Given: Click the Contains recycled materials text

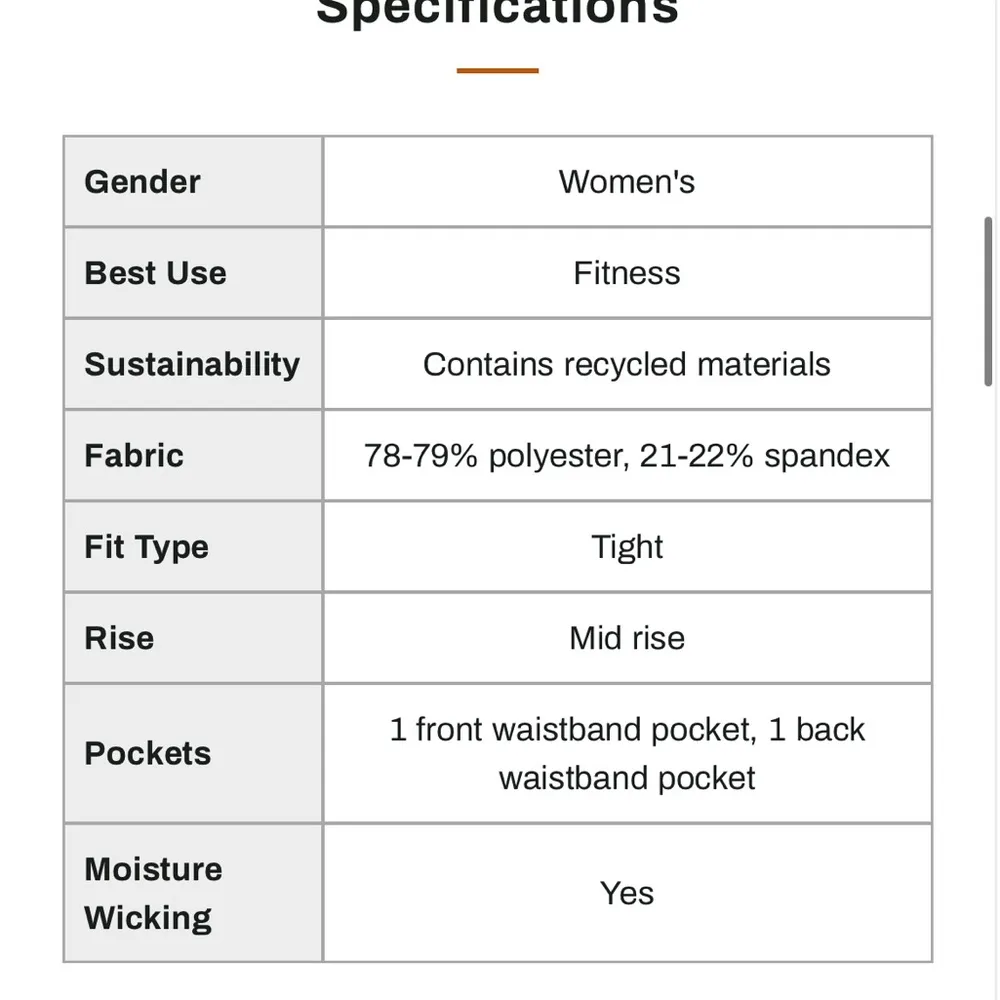Looking at the screenshot, I should (x=627, y=364).
